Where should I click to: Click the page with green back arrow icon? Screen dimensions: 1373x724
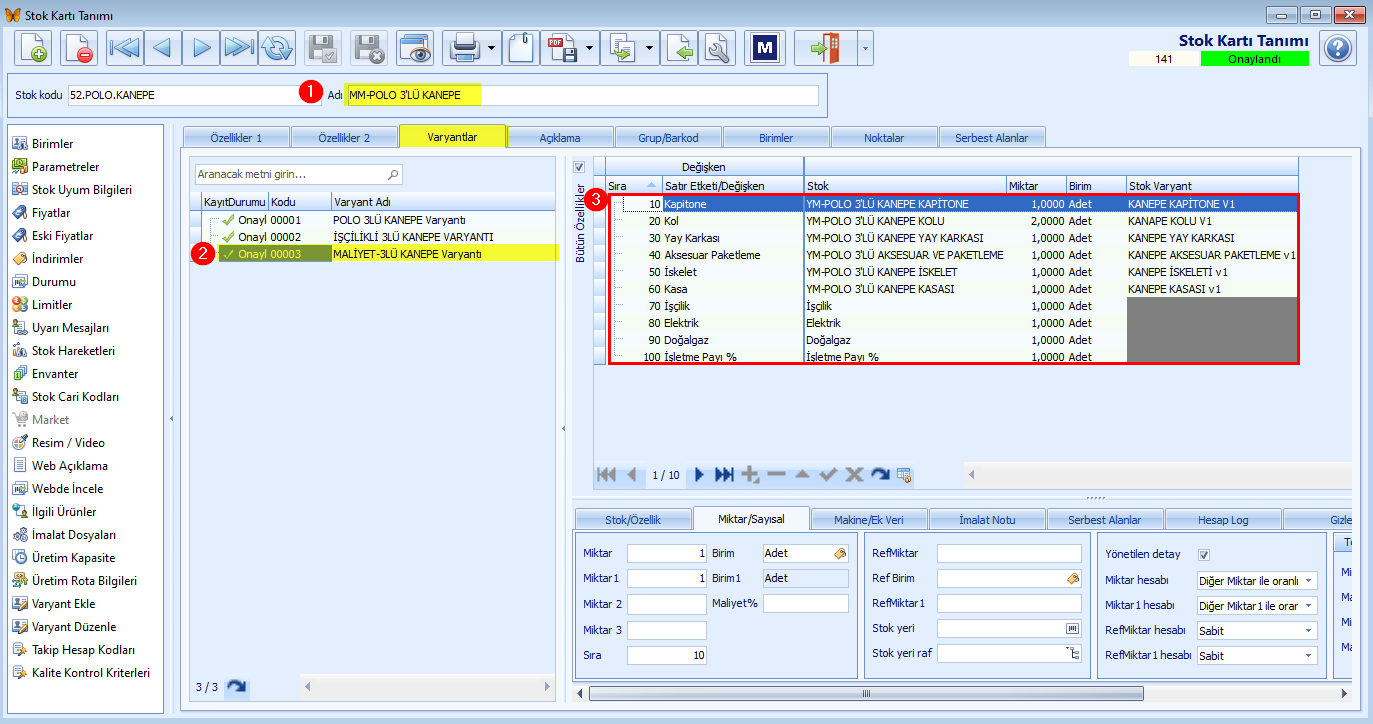pyautogui.click(x=680, y=47)
